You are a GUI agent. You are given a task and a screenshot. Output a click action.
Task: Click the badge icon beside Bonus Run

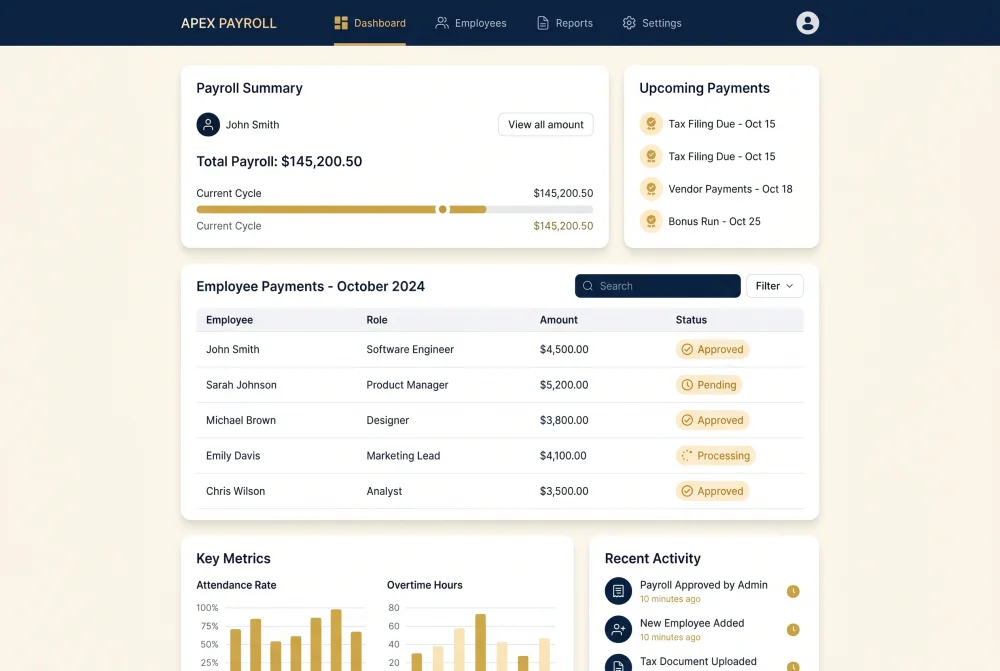click(x=651, y=221)
